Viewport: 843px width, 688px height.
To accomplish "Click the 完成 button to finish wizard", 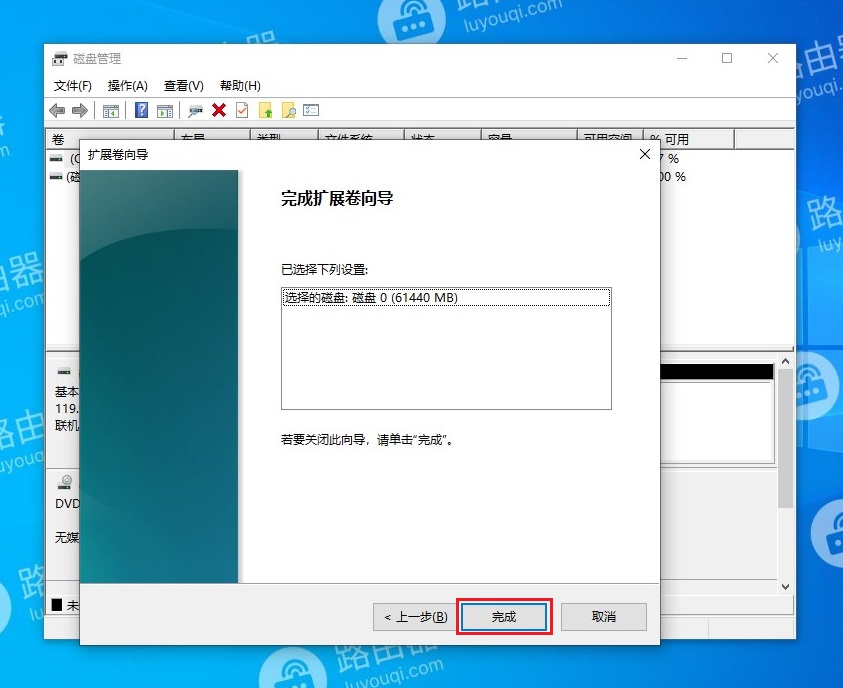I will (x=504, y=617).
